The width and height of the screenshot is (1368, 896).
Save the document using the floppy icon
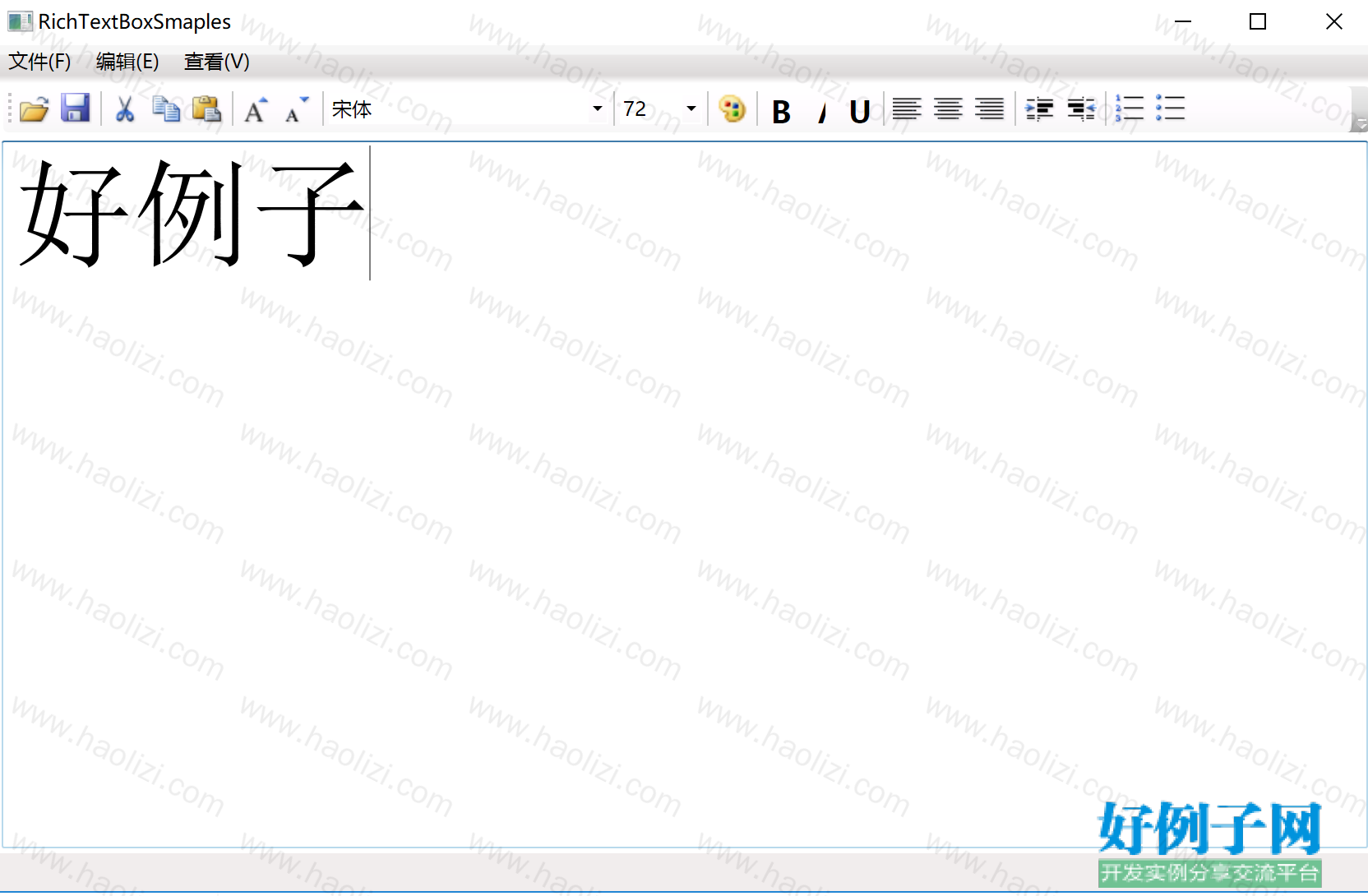(76, 109)
